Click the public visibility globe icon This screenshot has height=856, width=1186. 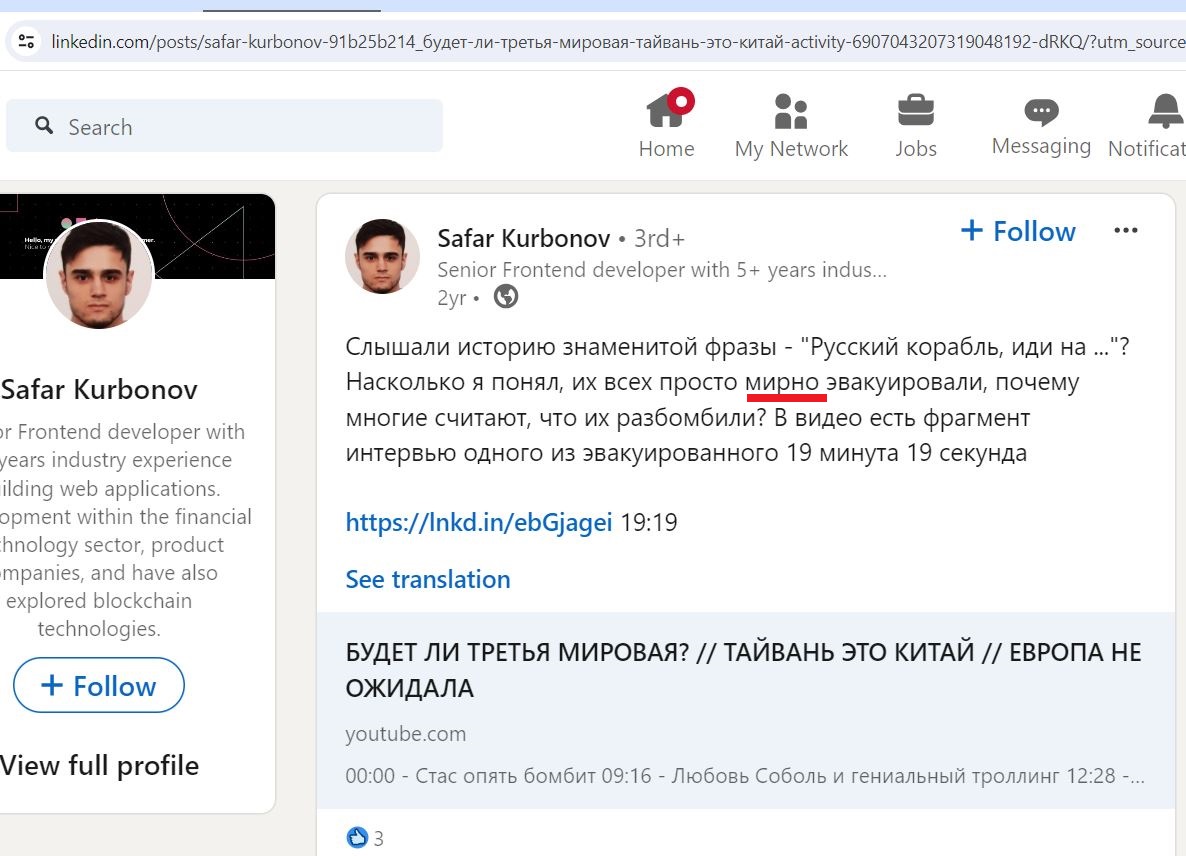tap(506, 296)
